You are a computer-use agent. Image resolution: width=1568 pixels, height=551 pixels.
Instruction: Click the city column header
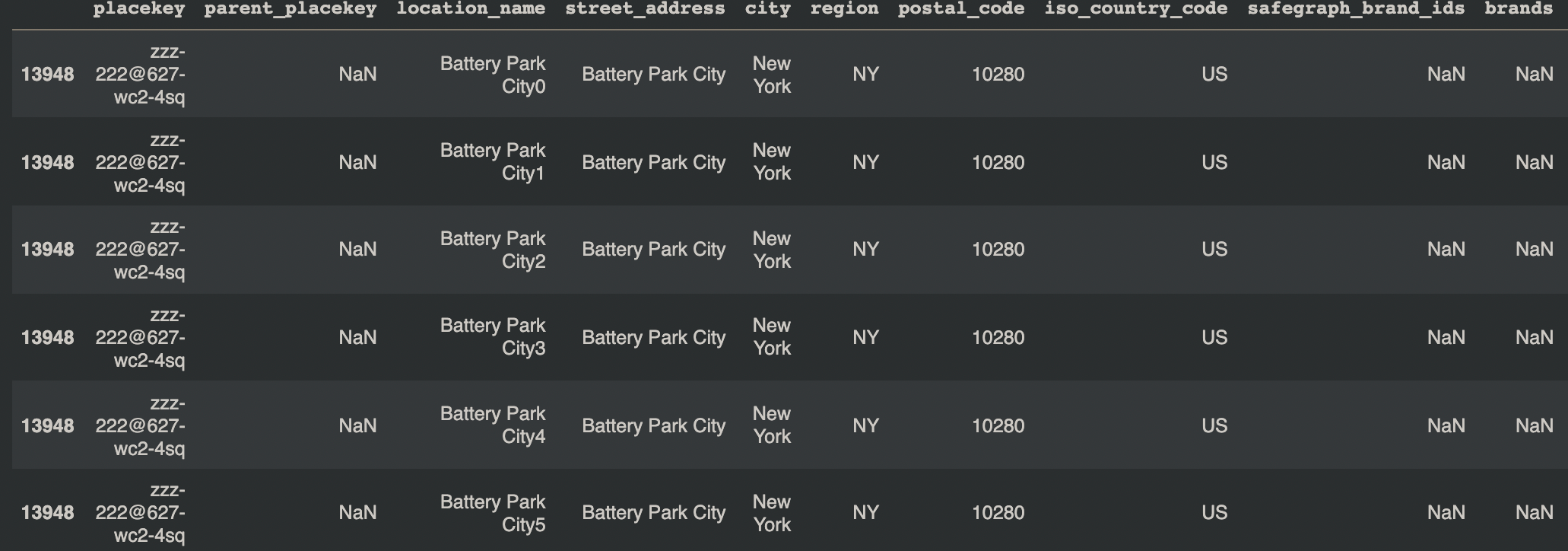coord(767,9)
